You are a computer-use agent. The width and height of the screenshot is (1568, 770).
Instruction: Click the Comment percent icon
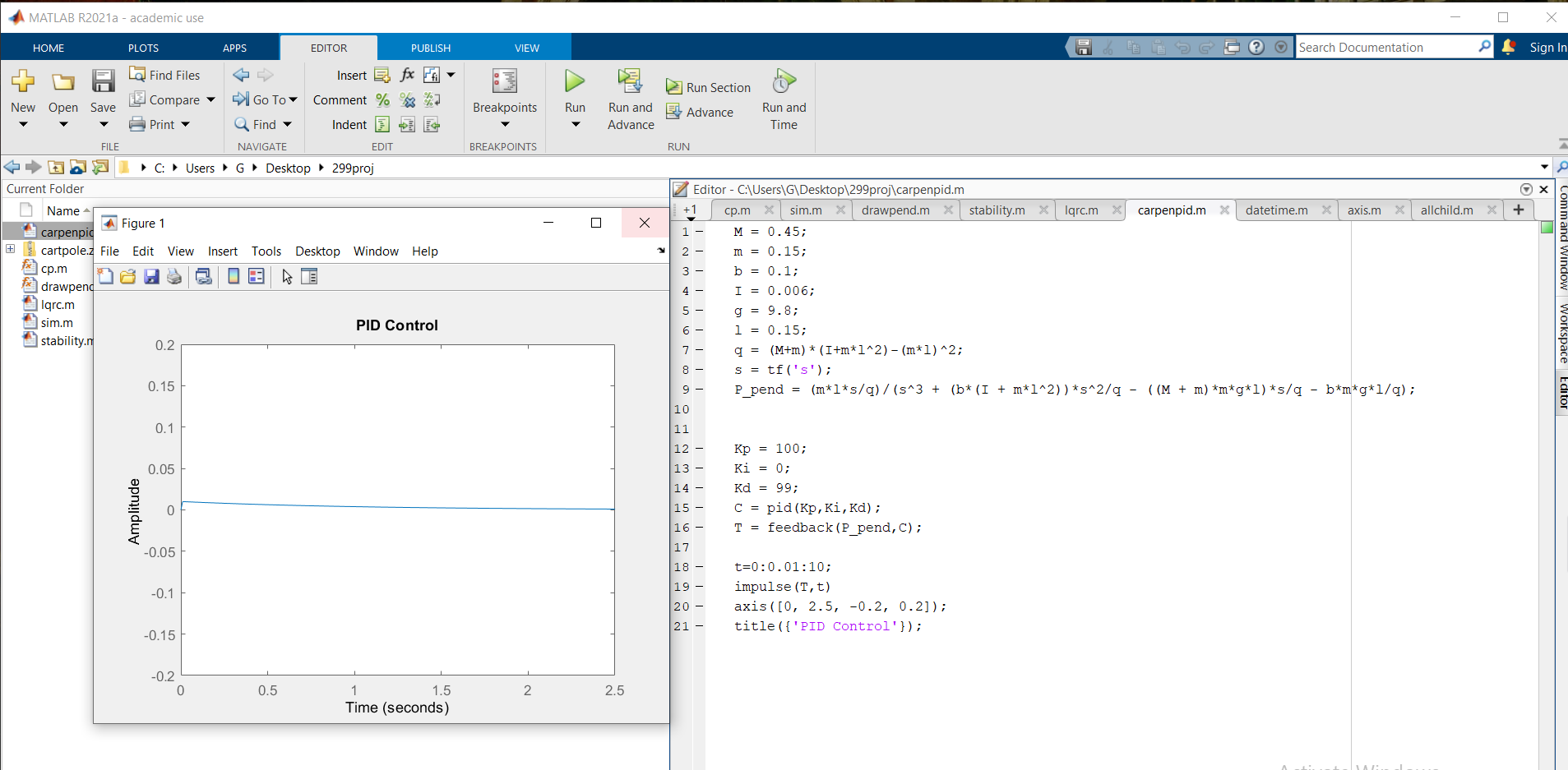point(382,100)
